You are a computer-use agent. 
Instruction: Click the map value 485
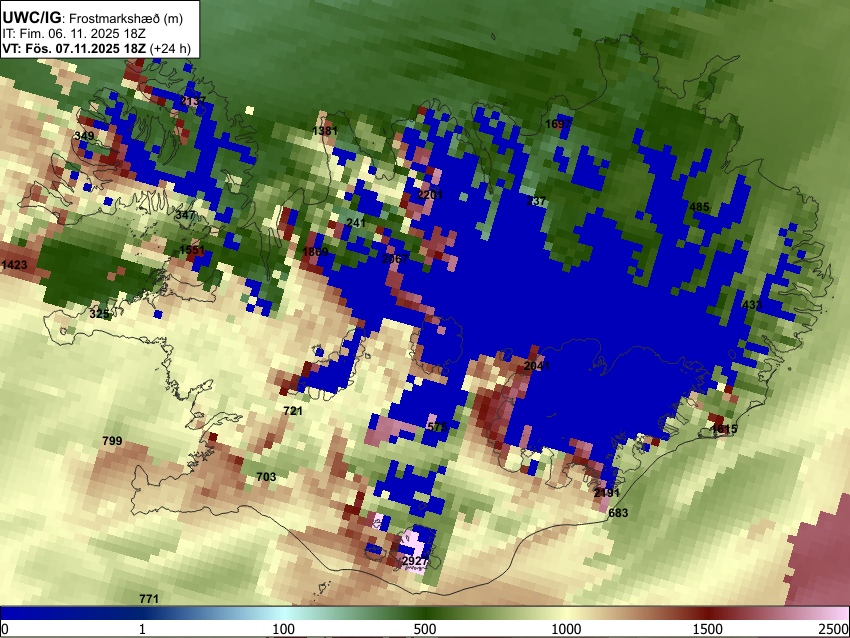click(x=699, y=207)
